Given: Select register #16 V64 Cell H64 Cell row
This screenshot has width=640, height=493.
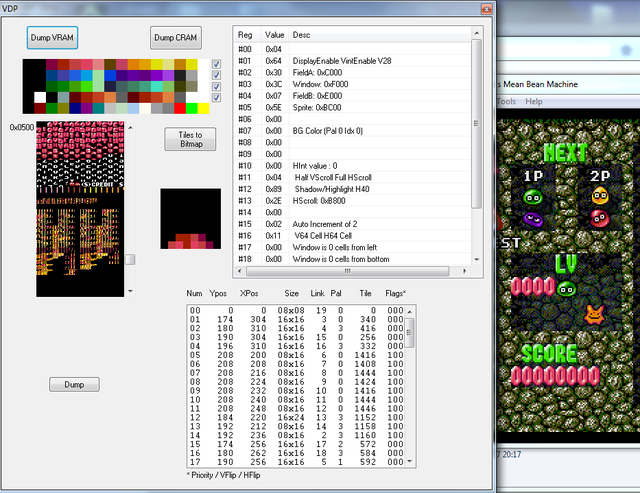Looking at the screenshot, I should coord(353,235).
